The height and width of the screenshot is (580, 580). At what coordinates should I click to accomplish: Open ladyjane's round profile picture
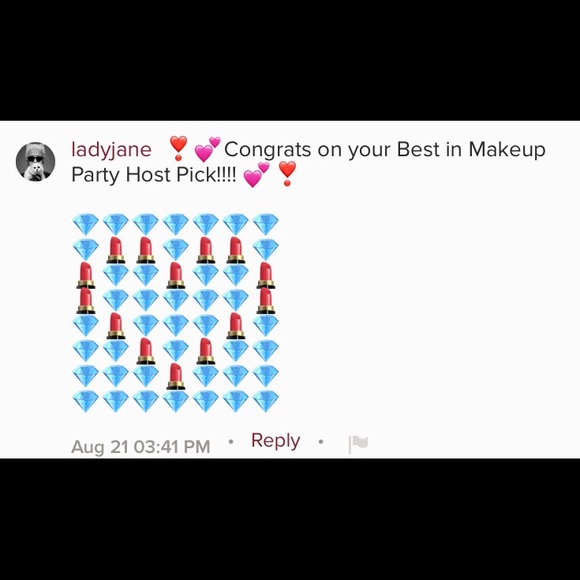tap(36, 162)
